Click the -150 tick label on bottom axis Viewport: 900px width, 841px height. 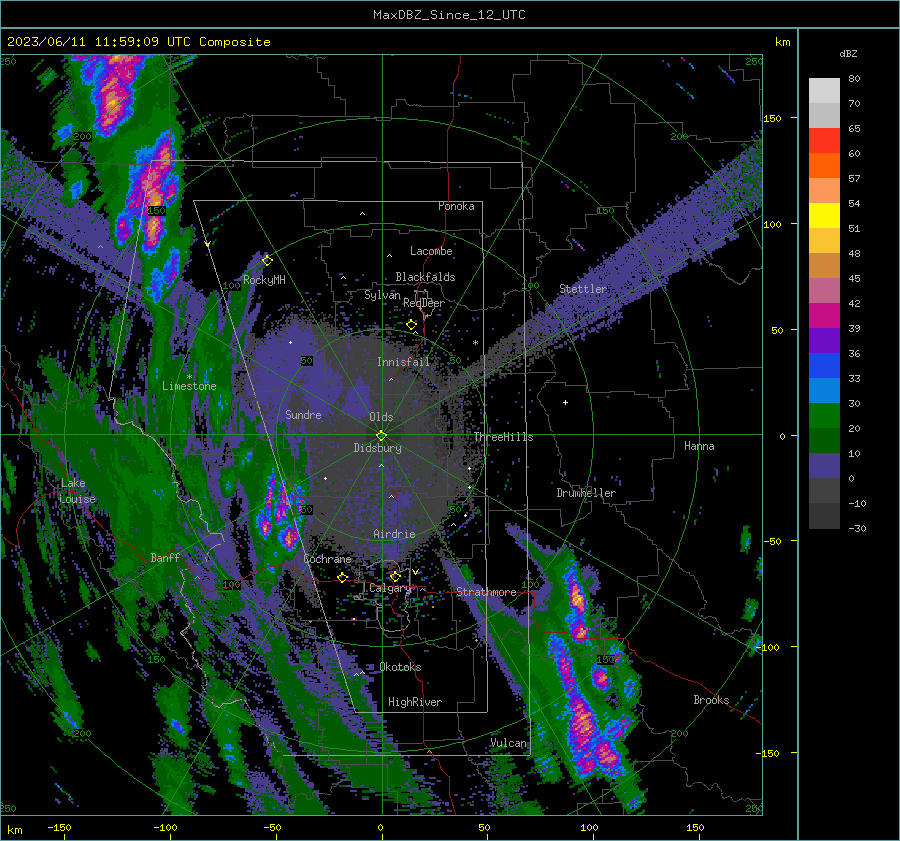pyautogui.click(x=59, y=827)
